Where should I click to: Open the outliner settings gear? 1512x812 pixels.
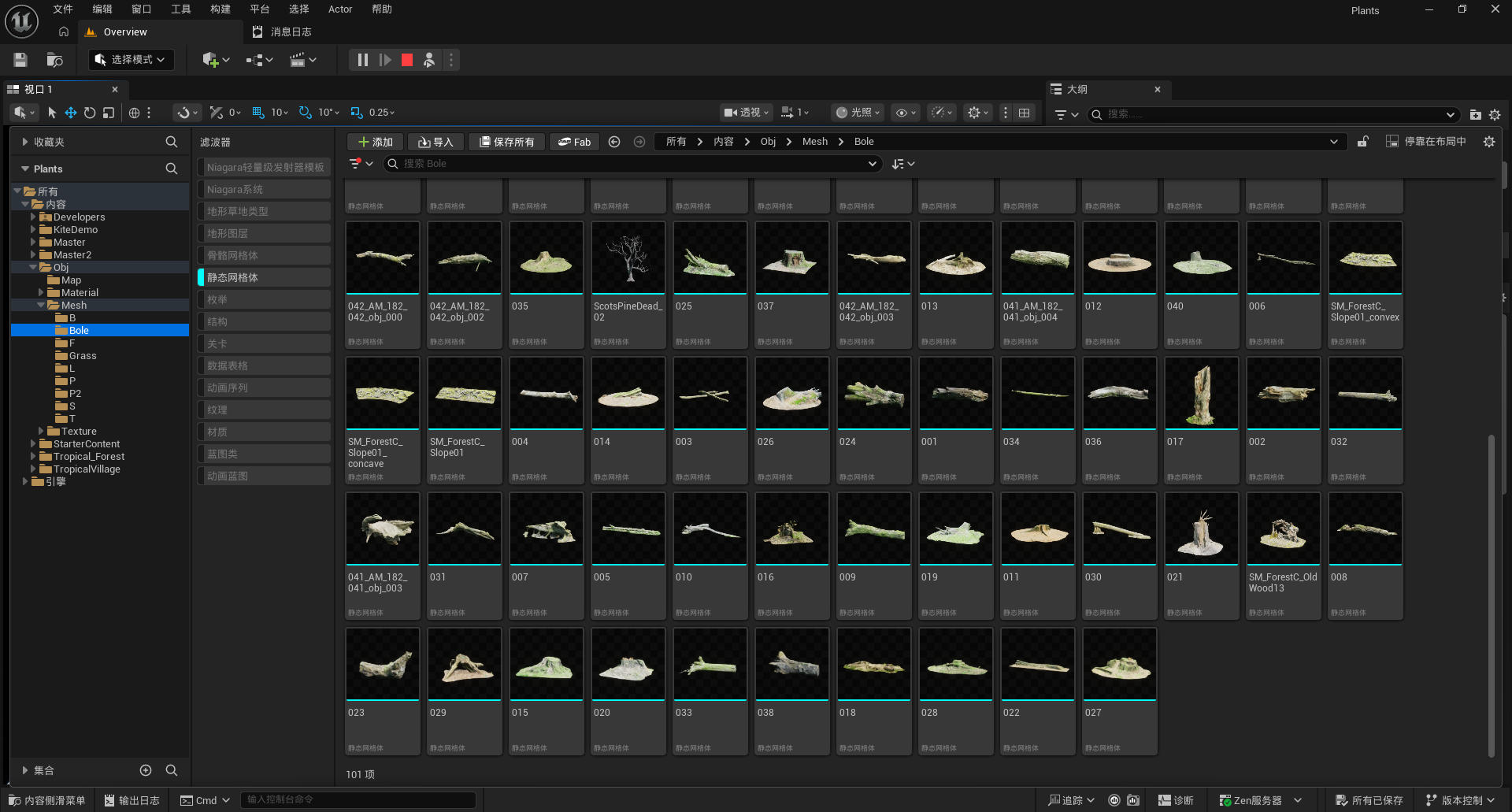(x=1495, y=114)
